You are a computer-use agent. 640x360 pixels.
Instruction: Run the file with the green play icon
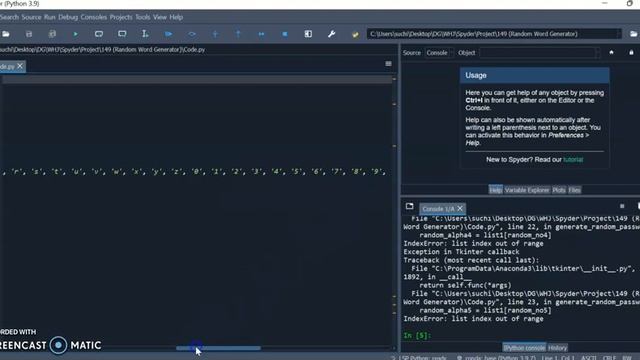(76, 34)
